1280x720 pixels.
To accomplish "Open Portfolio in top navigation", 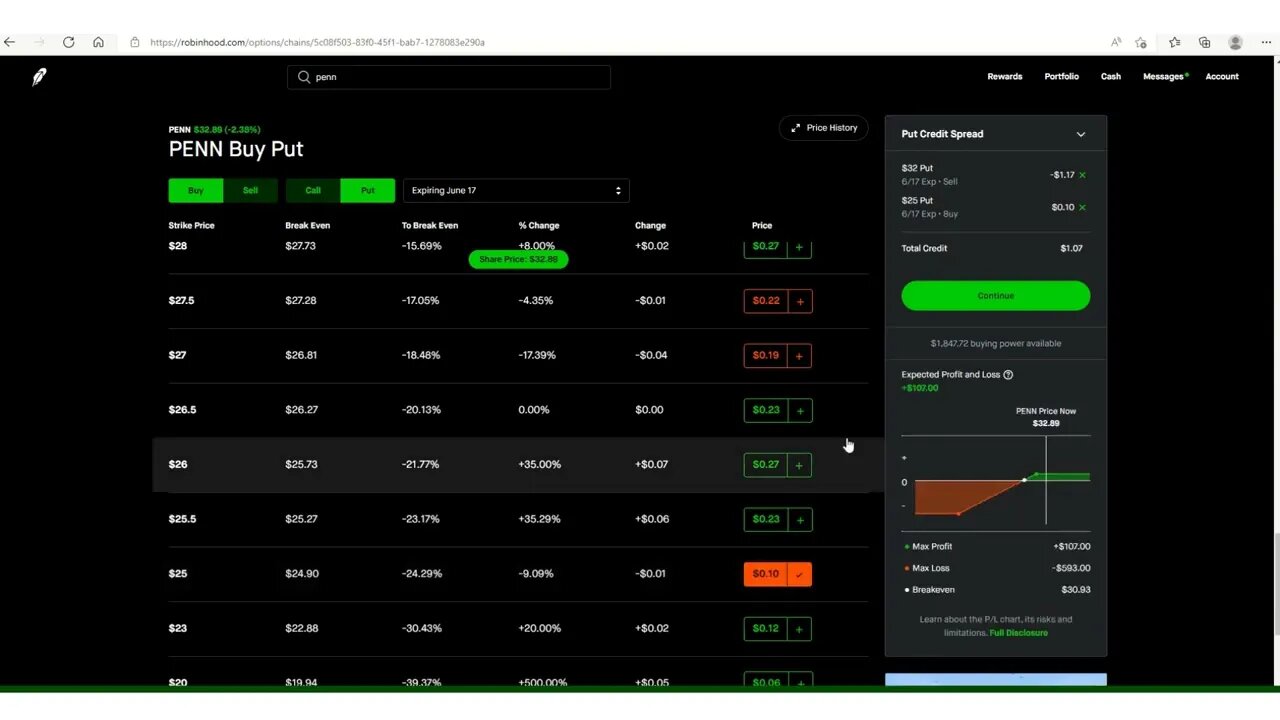I will pyautogui.click(x=1062, y=76).
